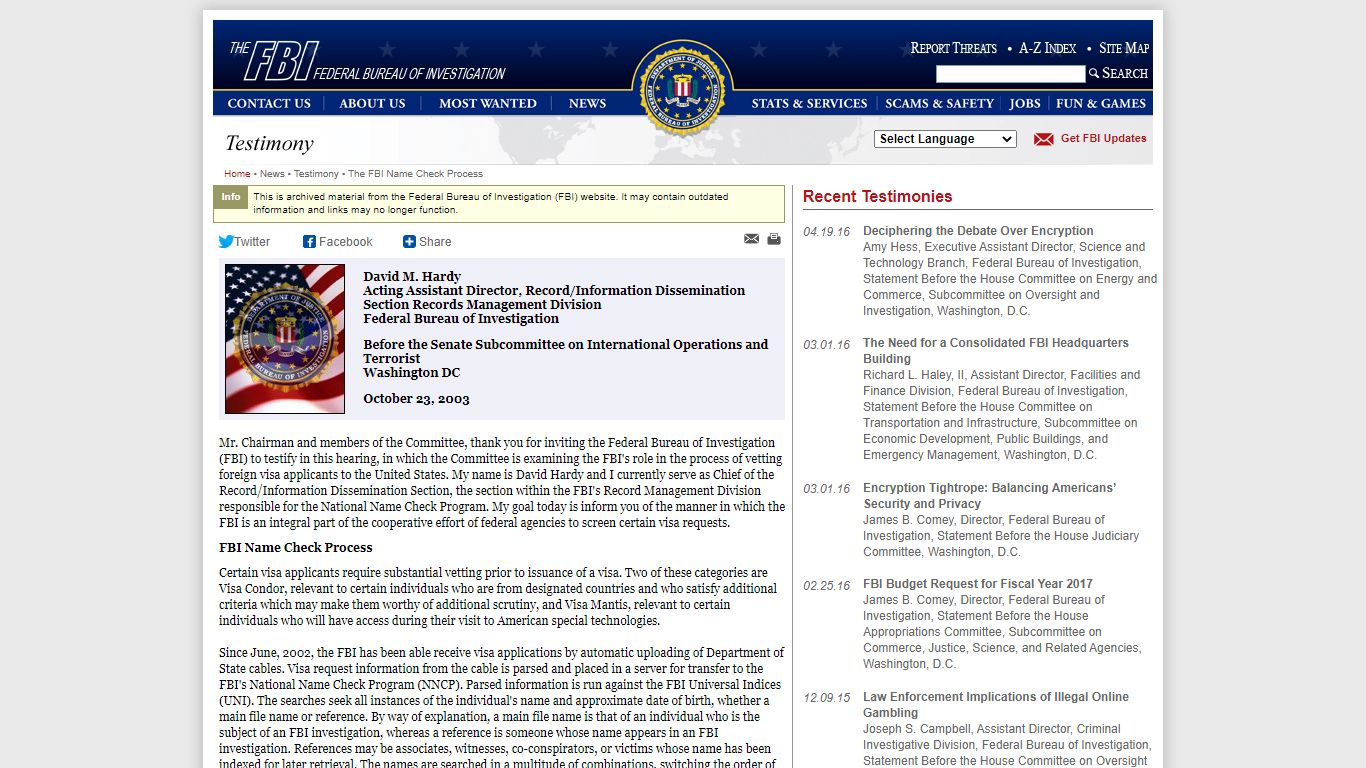Open FBI Budget Request for Fiscal Year 2017

pyautogui.click(x=978, y=584)
